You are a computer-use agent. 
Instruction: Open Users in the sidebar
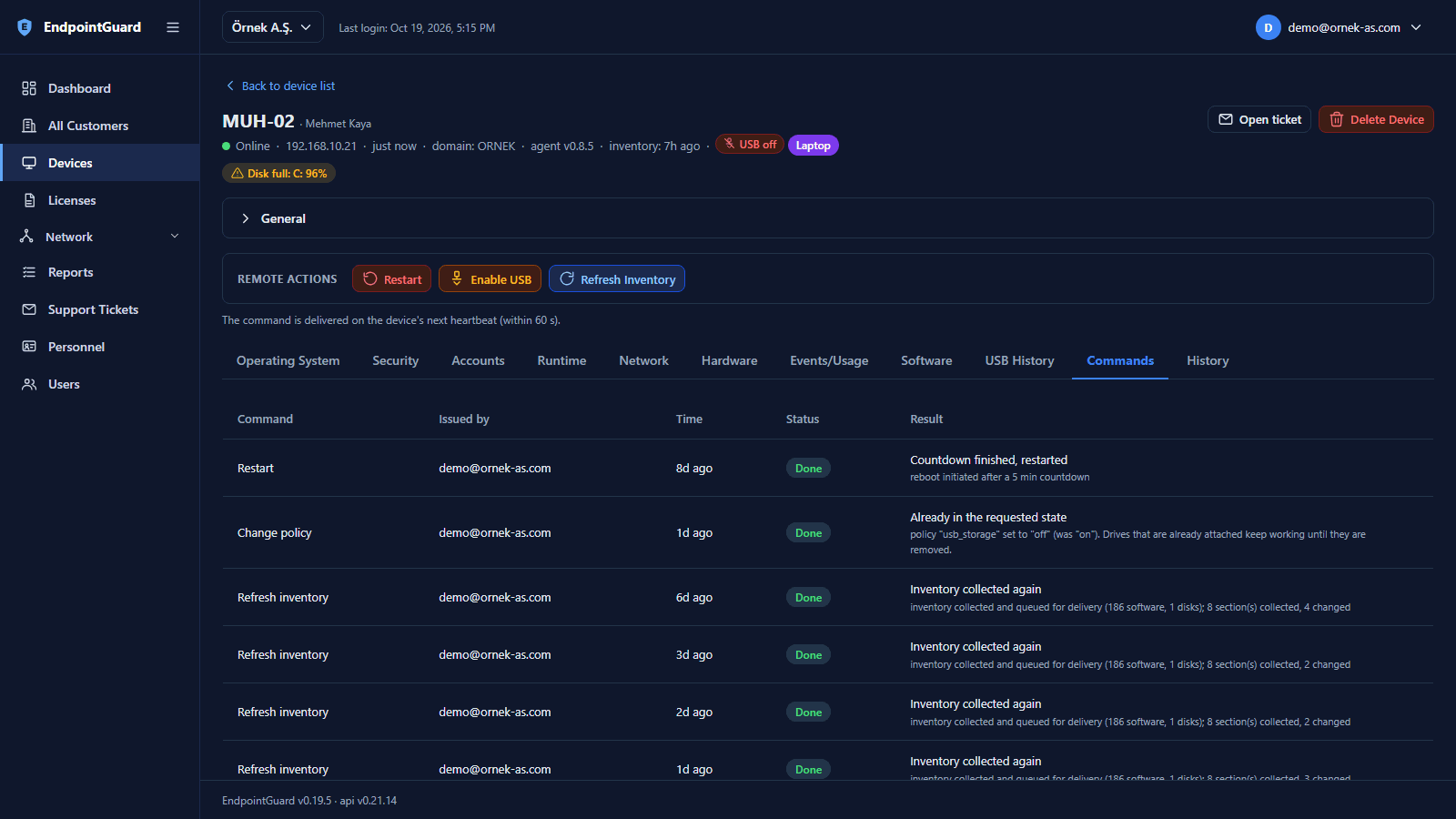(x=100, y=384)
